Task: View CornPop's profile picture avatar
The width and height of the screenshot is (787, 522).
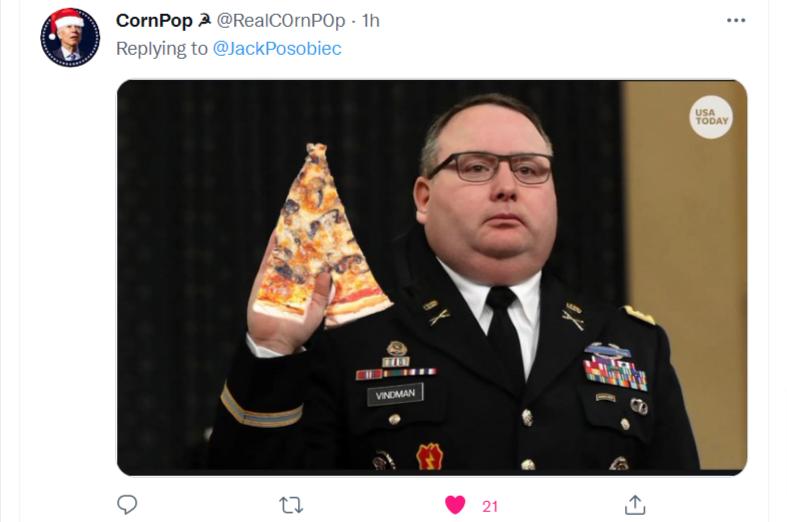Action: pyautogui.click(x=70, y=37)
